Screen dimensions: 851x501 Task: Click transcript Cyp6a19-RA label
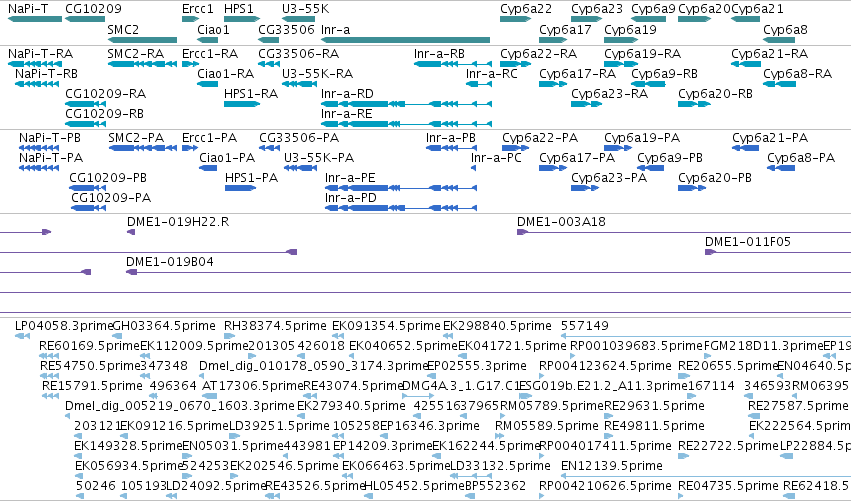(643, 53)
